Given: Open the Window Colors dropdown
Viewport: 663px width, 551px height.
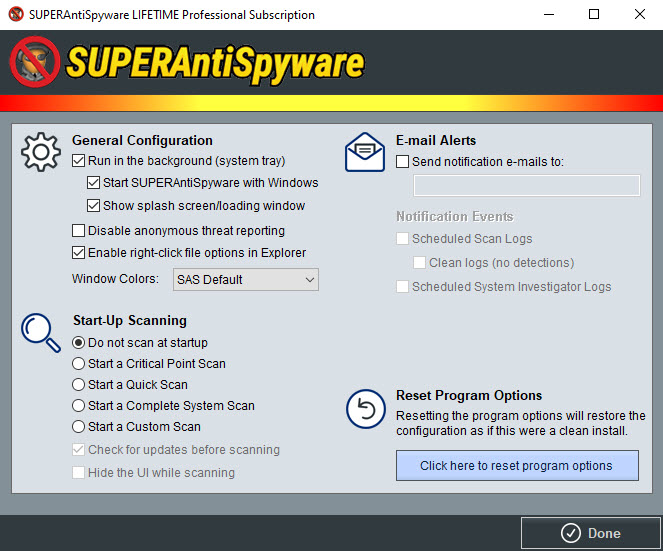Looking at the screenshot, I should pos(246,280).
